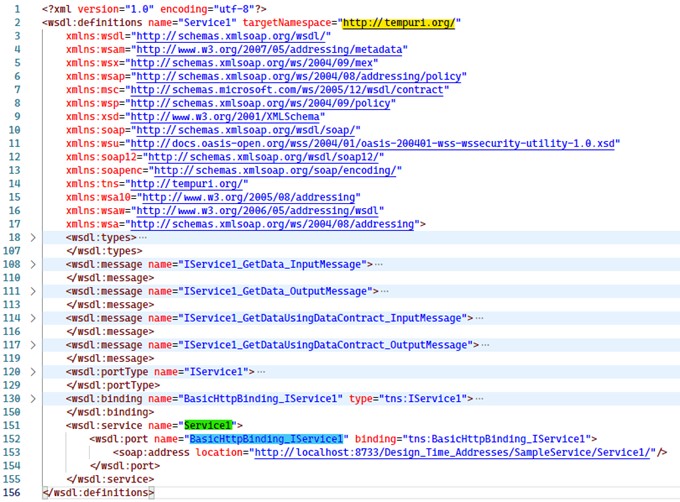Expand the folded wsdl:types section
Viewport: 680px width, 502px height.
(x=32, y=238)
